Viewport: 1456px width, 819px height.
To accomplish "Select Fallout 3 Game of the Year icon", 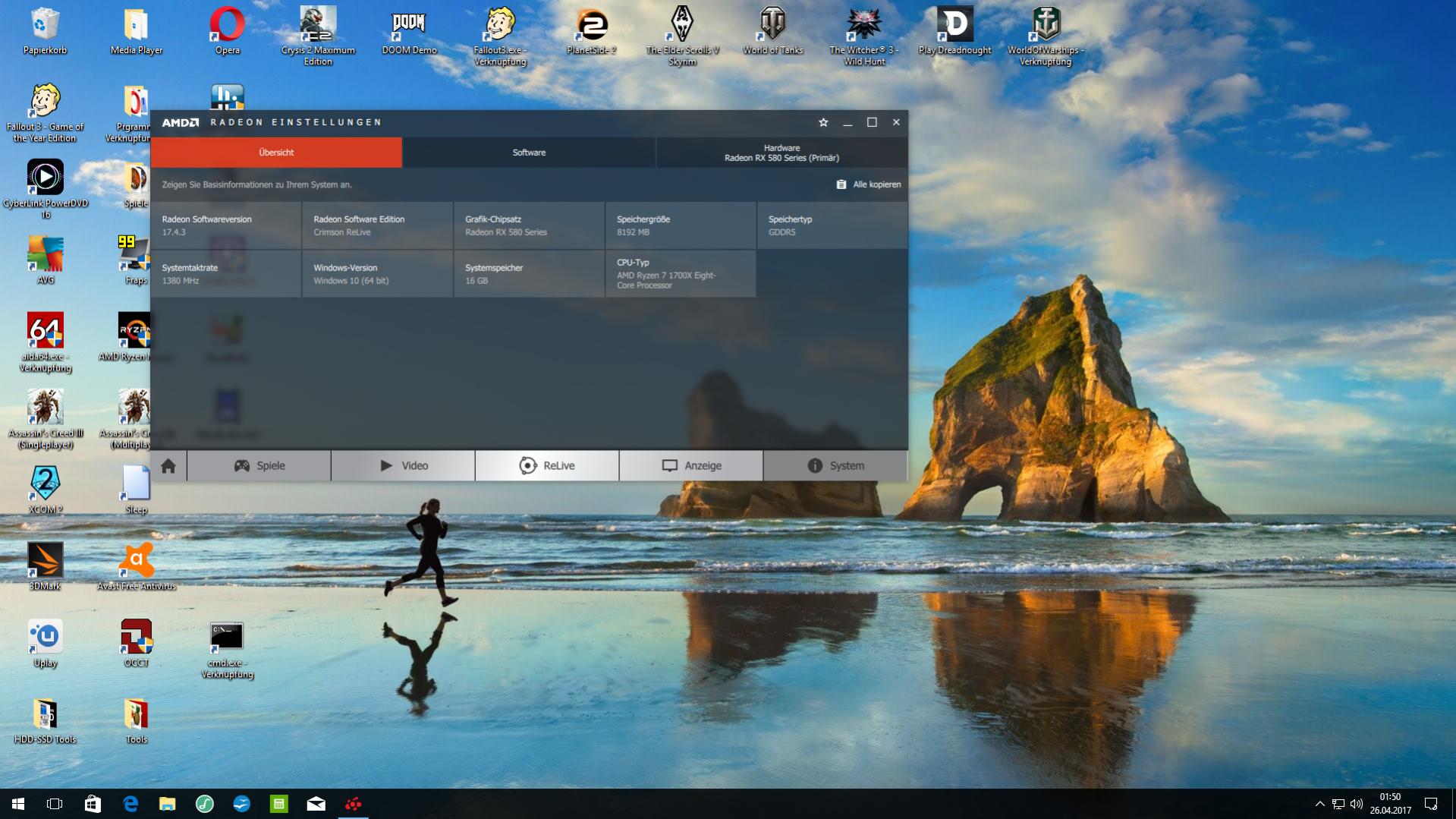I will pos(46,113).
